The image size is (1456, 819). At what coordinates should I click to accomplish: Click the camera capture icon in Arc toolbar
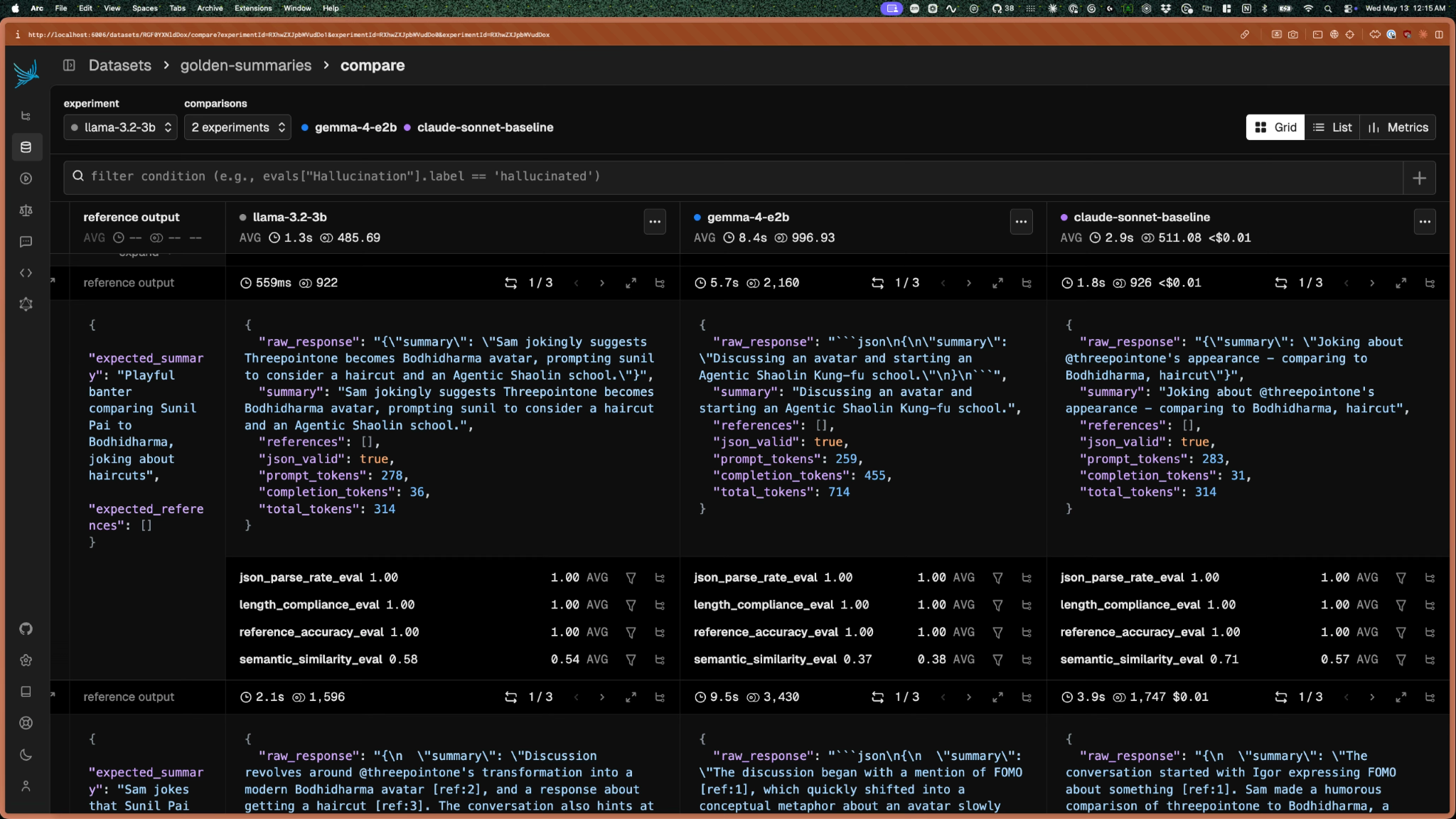(1293, 34)
